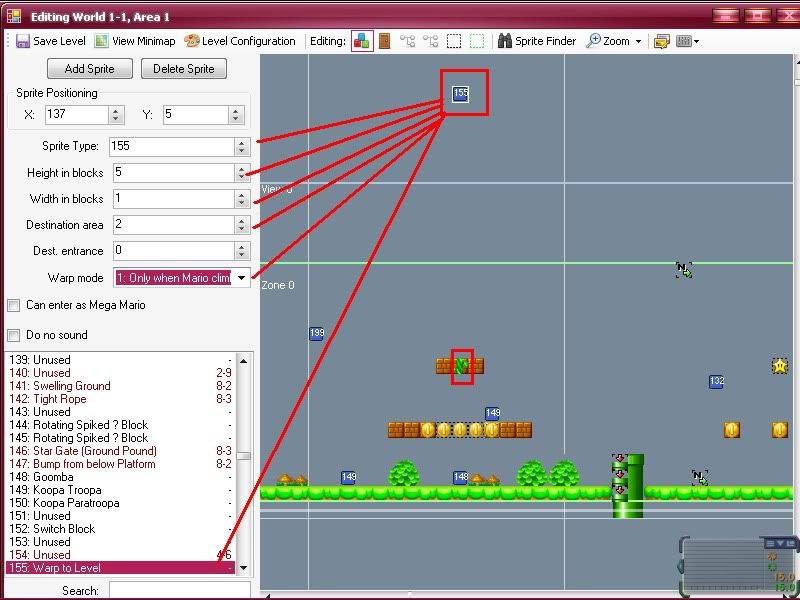Click the sprite Search text field
The height and width of the screenshot is (600, 800).
tap(180, 591)
